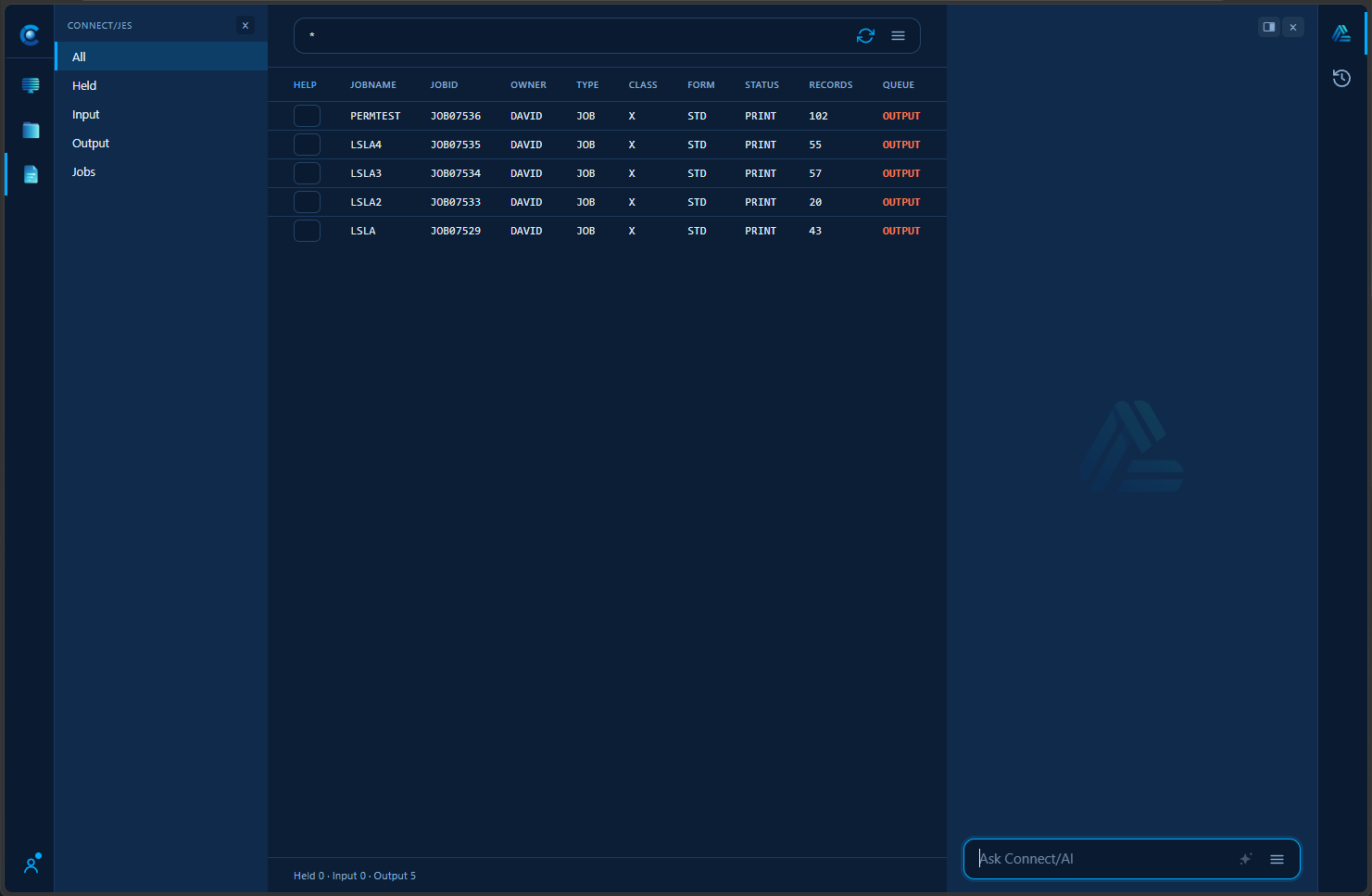The image size is (1372, 896).
Task: Tick the checkbox for LSLA3 job
Action: pos(307,173)
